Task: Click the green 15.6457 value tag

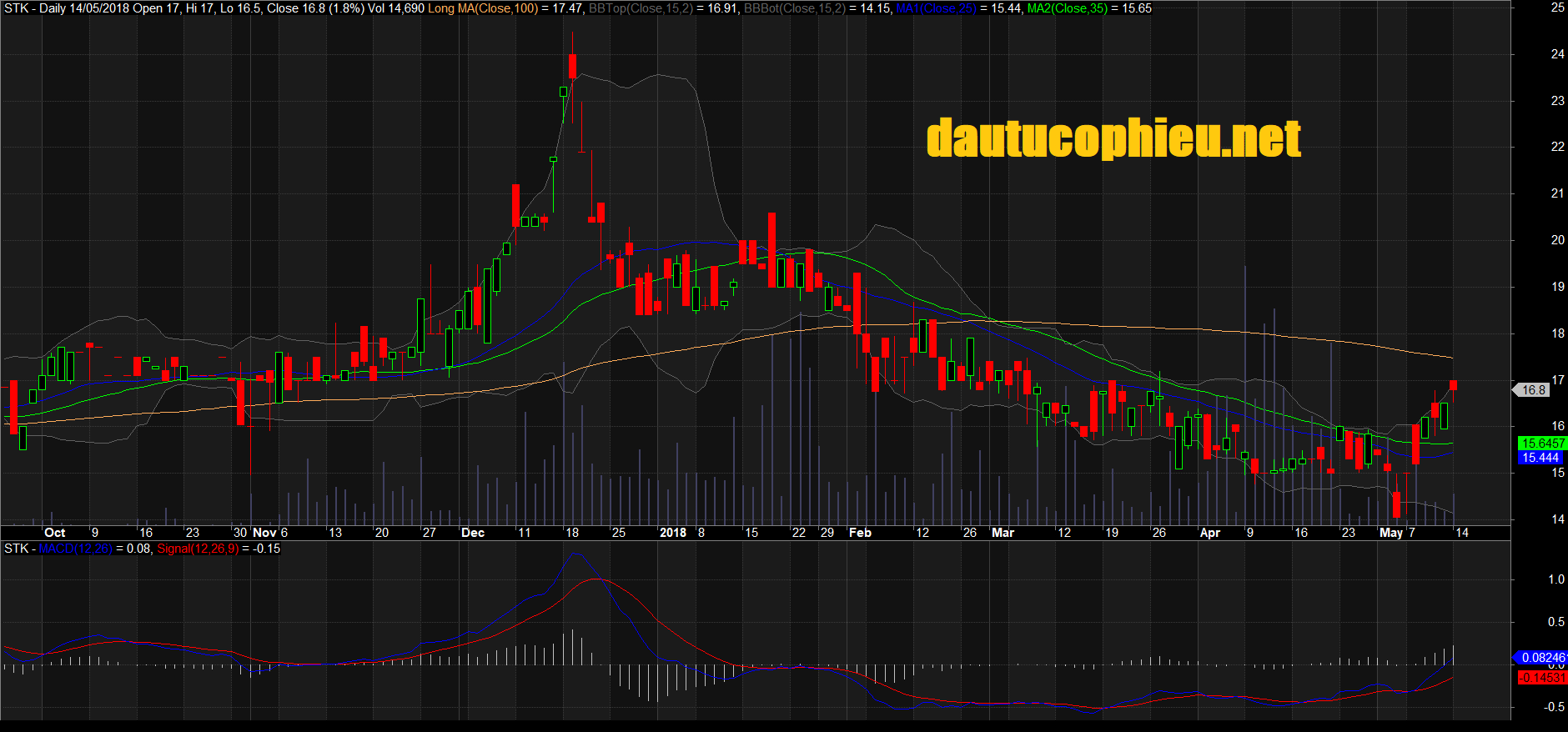Action: [1541, 444]
